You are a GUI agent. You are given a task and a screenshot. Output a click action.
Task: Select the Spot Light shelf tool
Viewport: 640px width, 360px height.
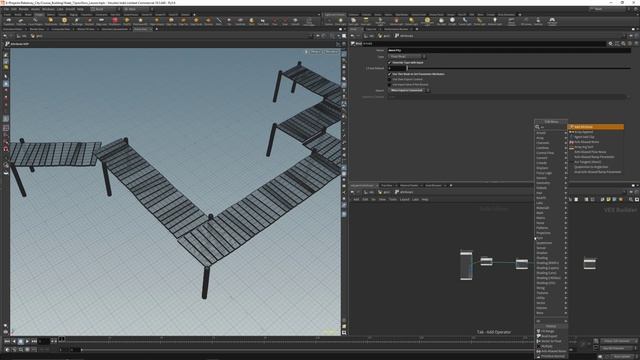(x=353, y=21)
